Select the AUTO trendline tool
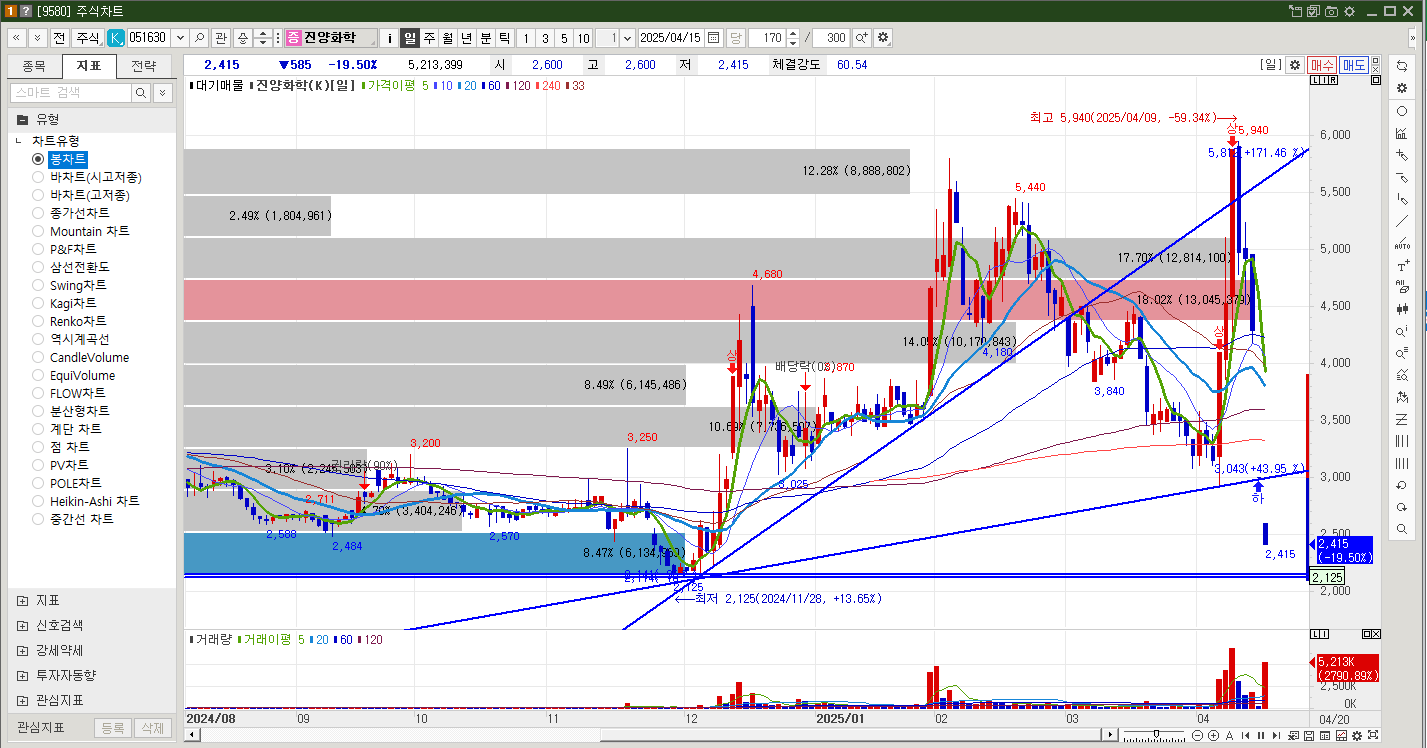 1402,243
